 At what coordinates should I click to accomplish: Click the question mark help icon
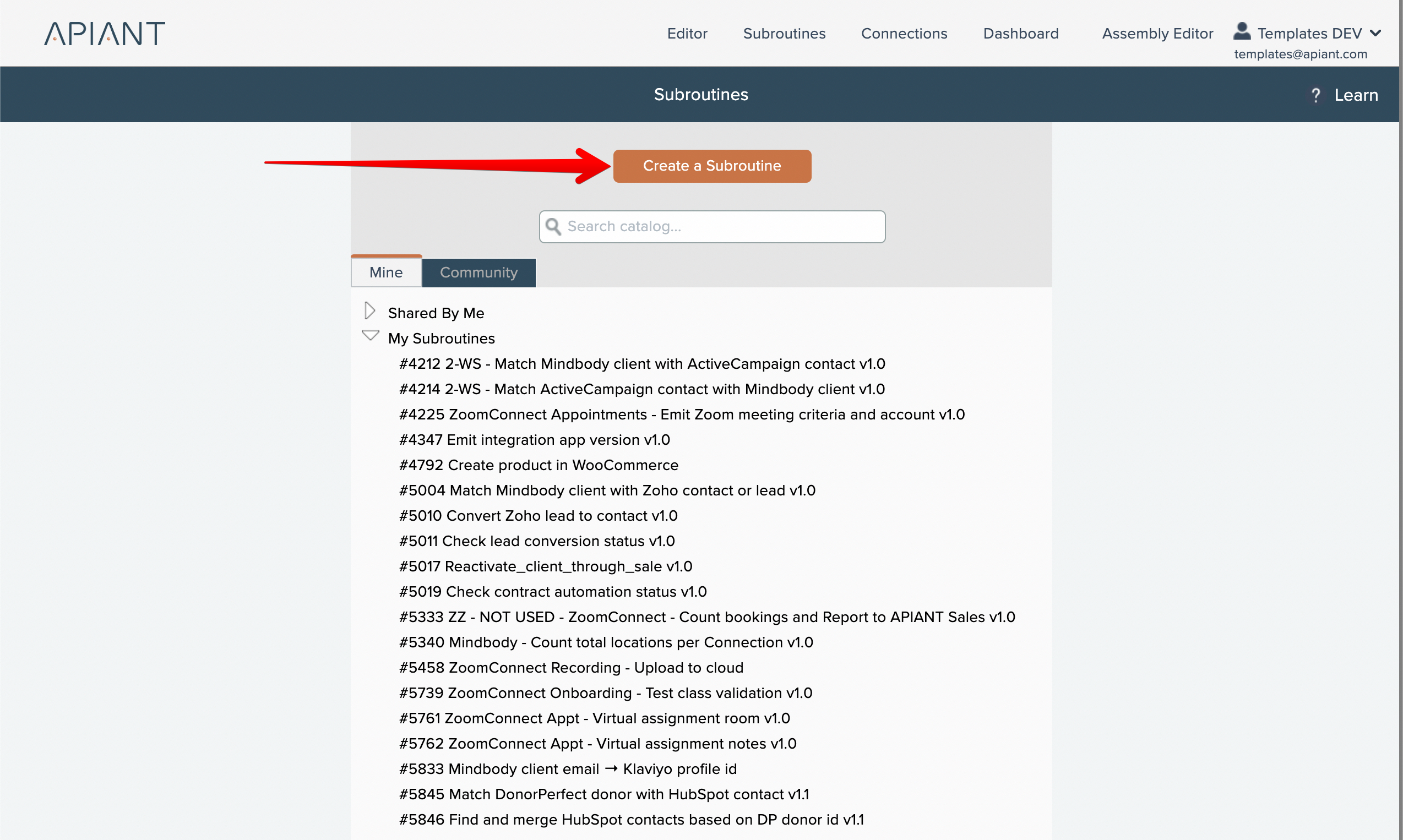coord(1316,95)
